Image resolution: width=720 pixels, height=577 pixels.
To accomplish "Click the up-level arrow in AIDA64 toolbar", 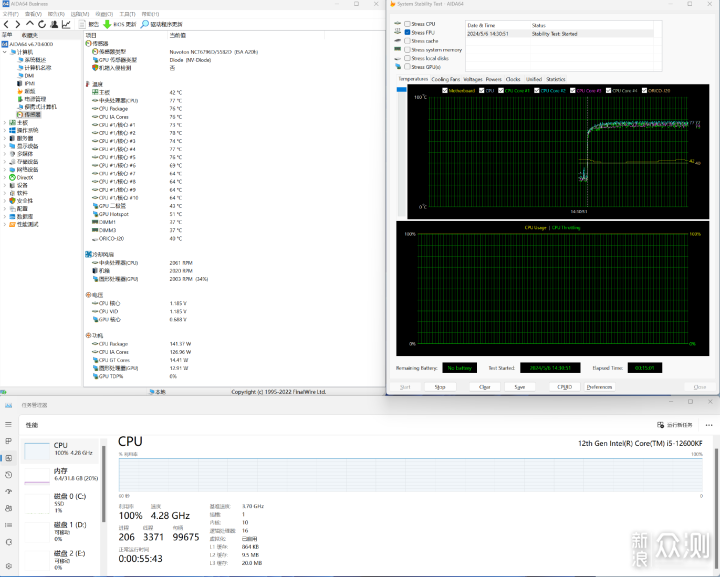I will tap(30, 23).
